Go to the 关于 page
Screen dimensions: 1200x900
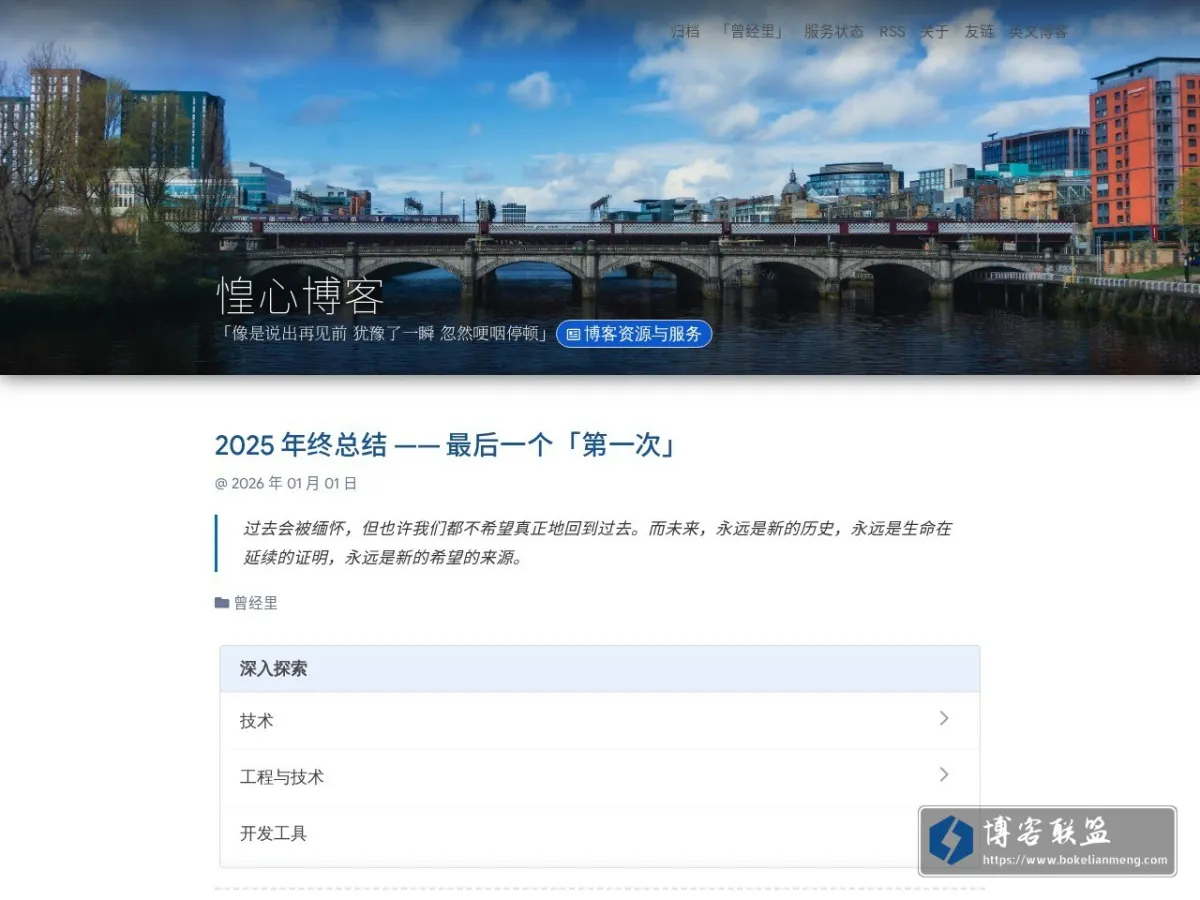pos(935,31)
